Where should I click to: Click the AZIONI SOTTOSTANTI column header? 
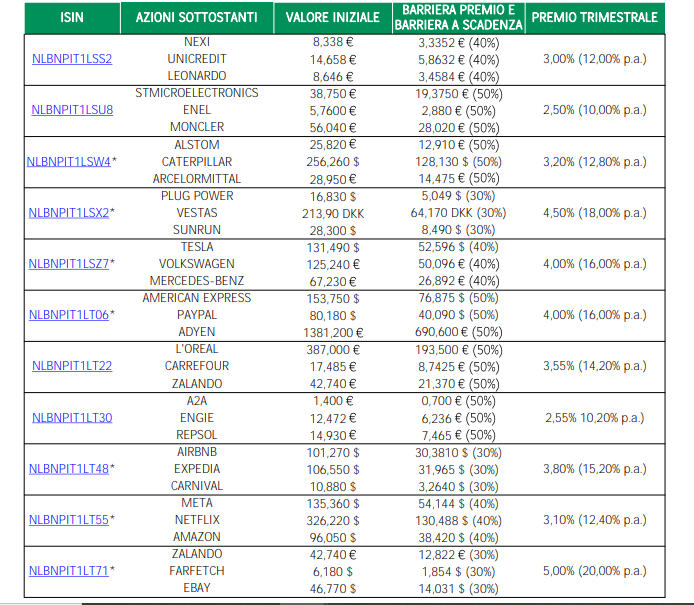pos(197,18)
